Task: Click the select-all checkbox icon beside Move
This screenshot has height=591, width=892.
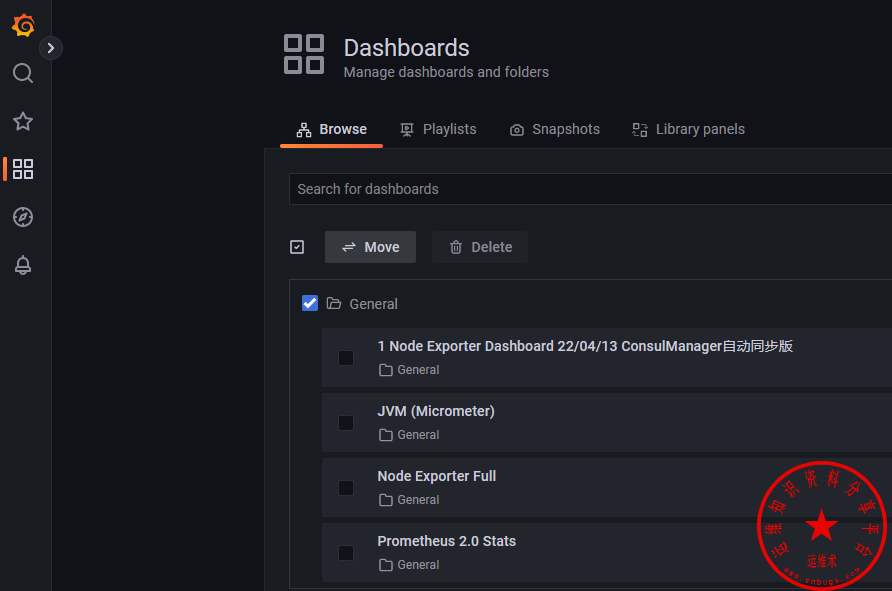Action: [297, 247]
